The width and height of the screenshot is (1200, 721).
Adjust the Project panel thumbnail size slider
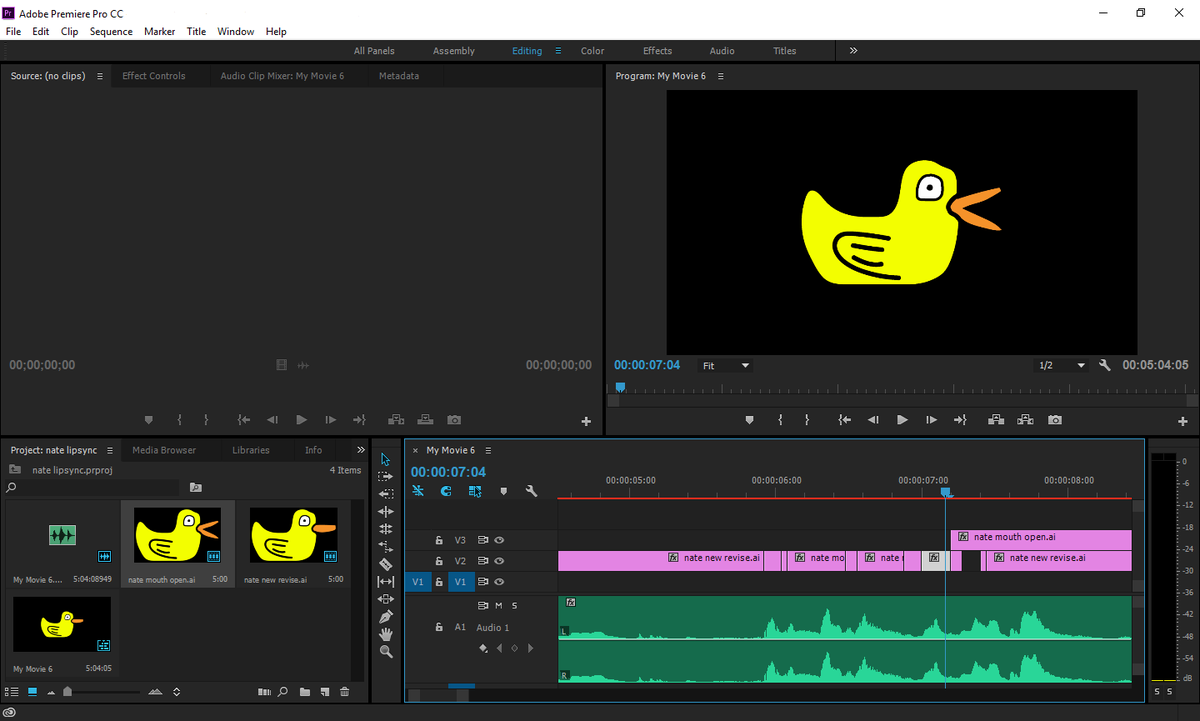click(67, 691)
